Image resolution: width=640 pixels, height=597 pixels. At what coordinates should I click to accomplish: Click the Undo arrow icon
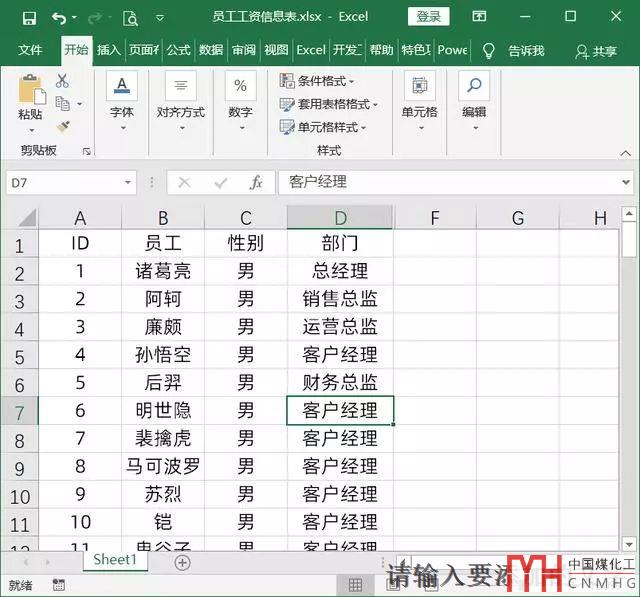(59, 17)
